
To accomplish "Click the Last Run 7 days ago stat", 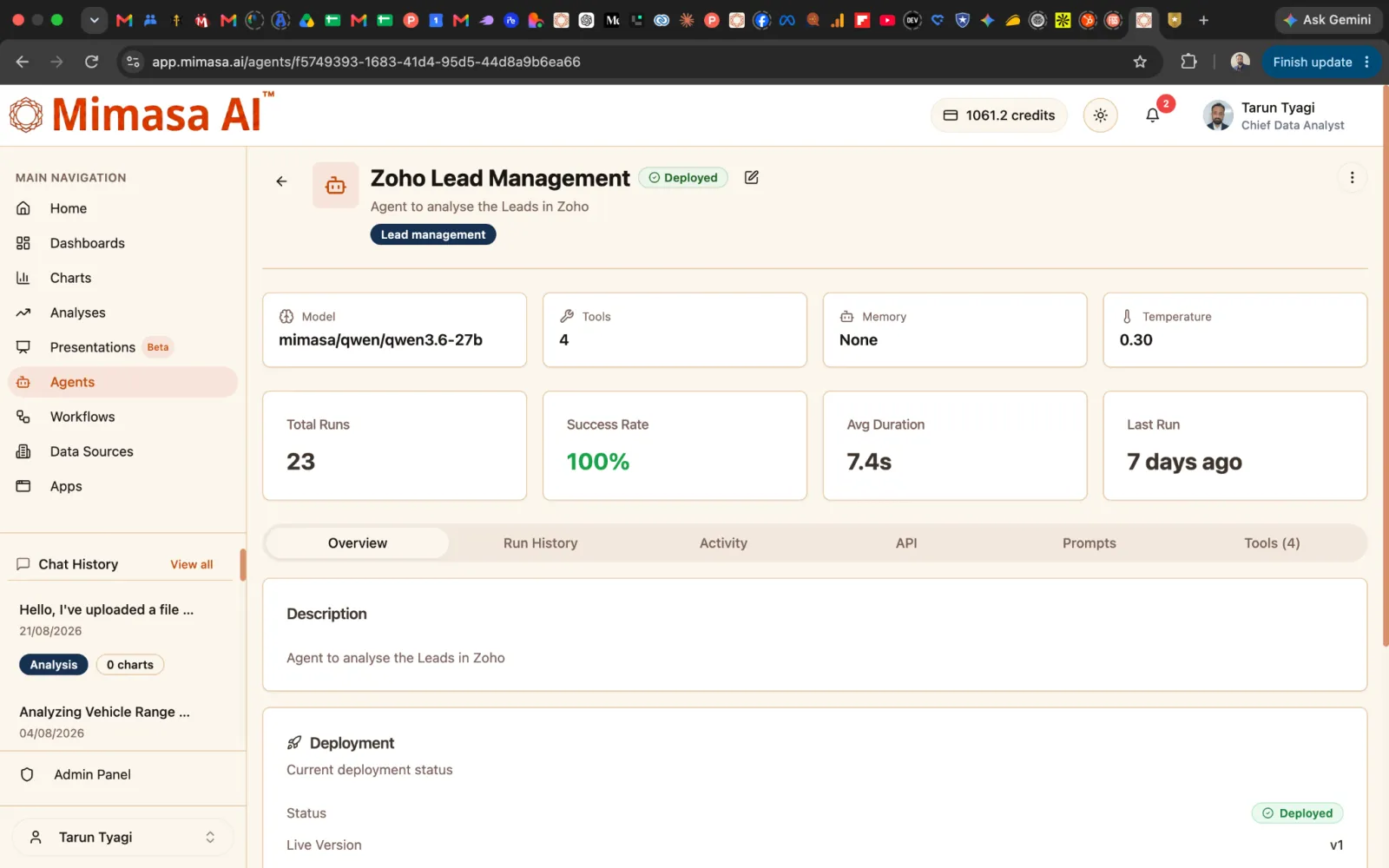I will (1234, 445).
